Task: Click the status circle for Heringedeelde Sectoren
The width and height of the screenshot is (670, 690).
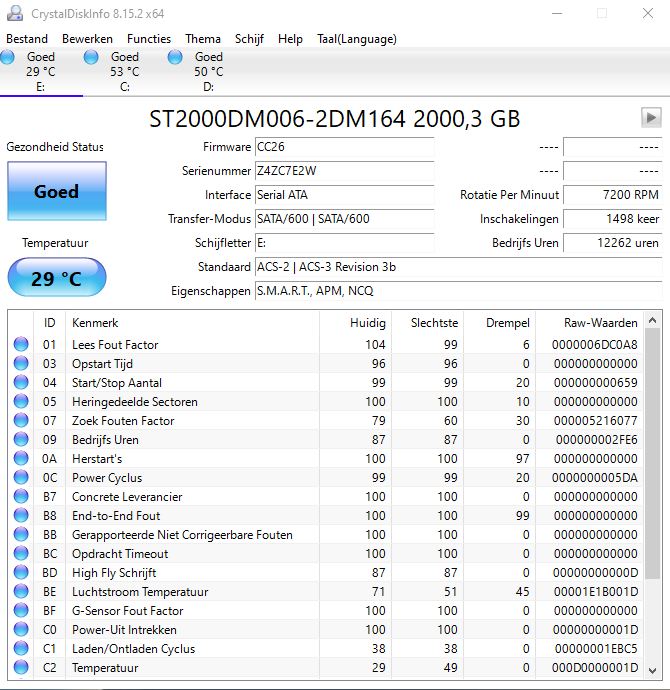Action: point(21,401)
